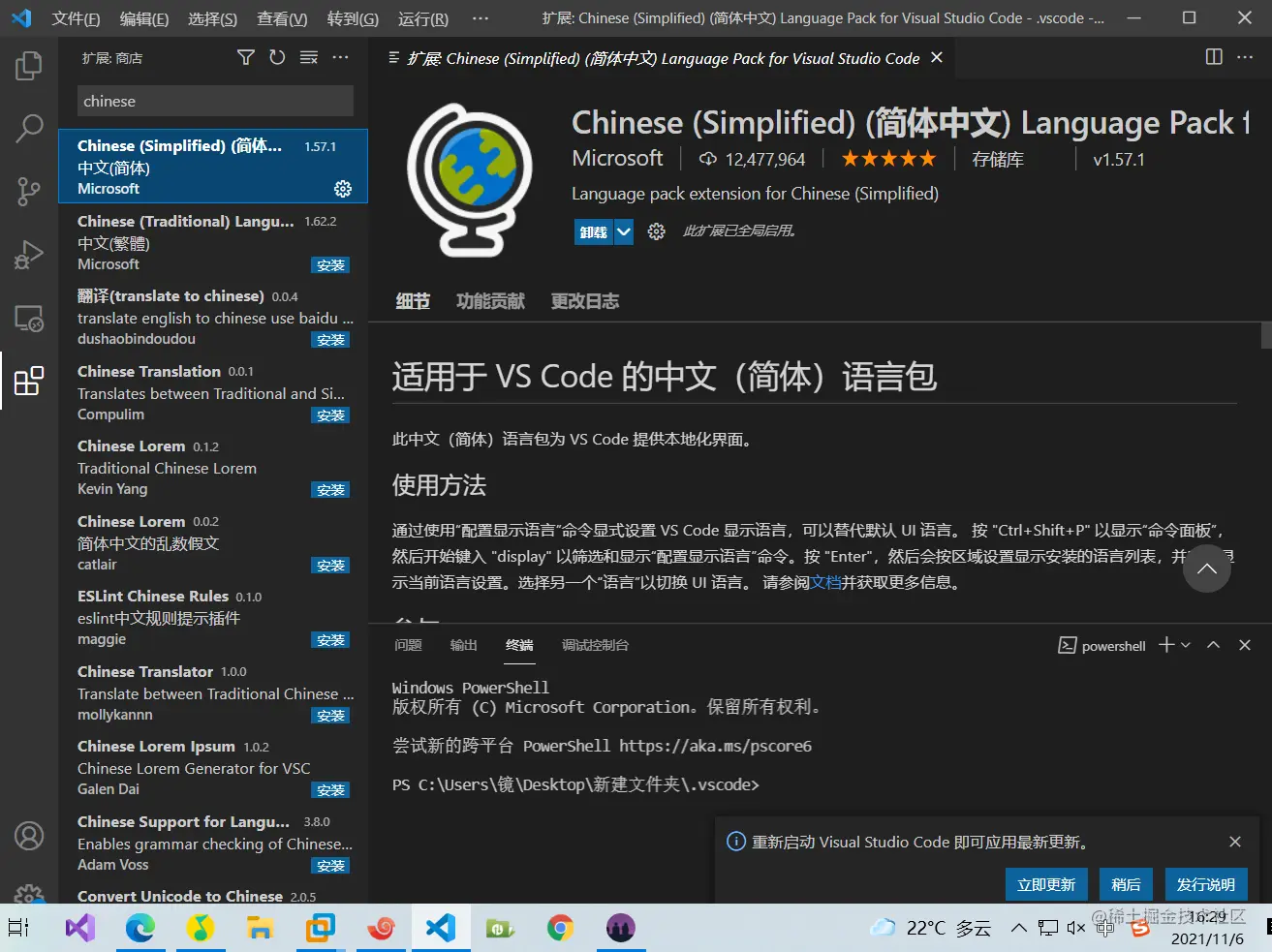Click the extension search box containing 'chinese'
This screenshot has height=952, width=1272.
click(215, 101)
